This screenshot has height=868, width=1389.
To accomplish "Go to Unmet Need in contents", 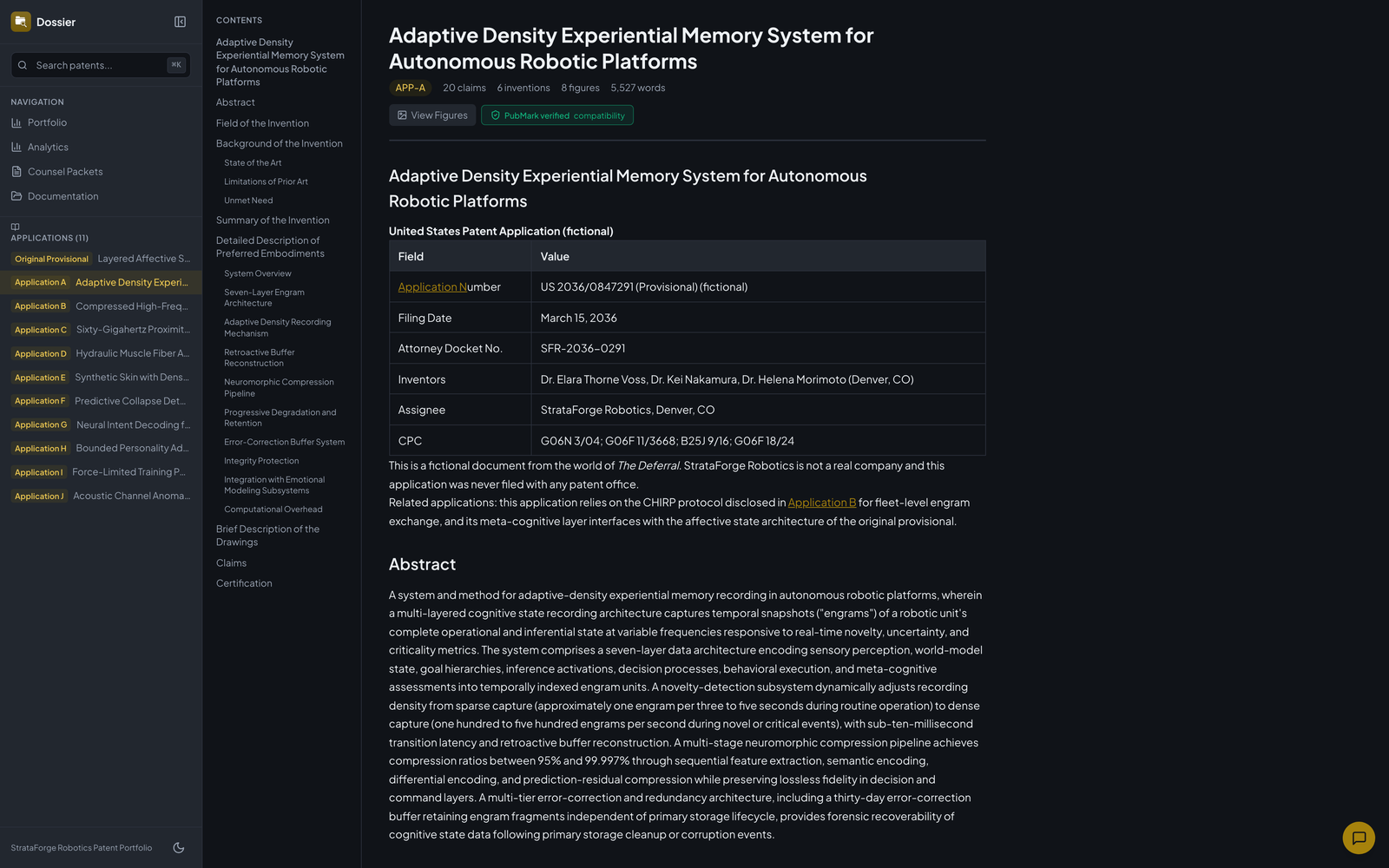I will [248, 201].
